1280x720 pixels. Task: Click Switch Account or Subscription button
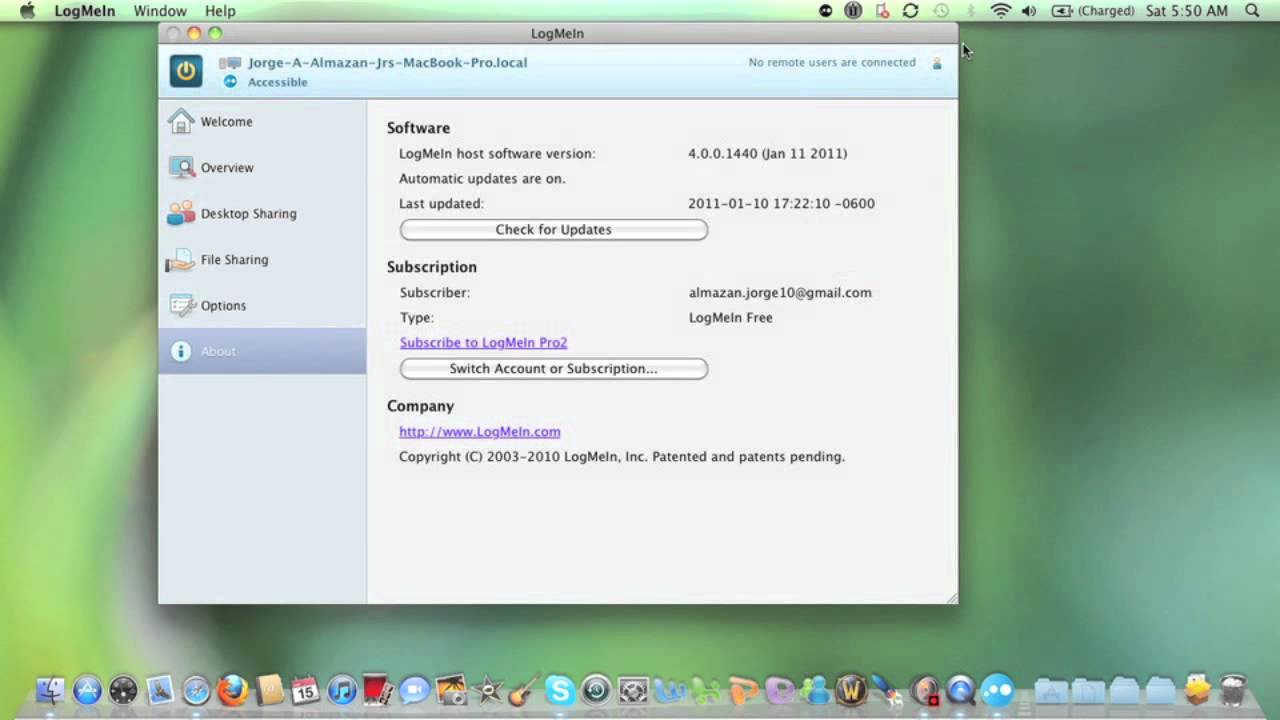click(554, 369)
